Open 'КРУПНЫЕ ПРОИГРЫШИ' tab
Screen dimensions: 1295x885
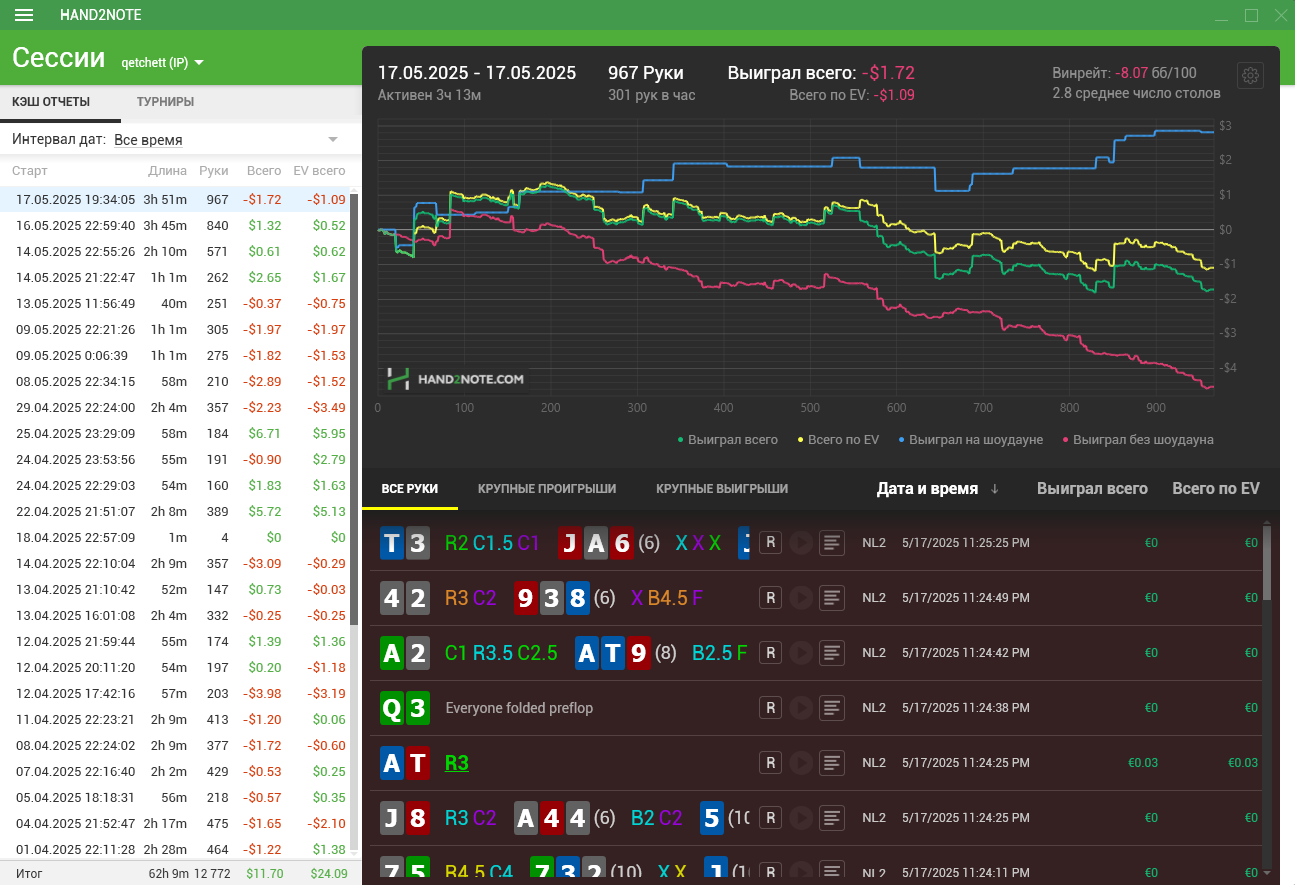[547, 489]
